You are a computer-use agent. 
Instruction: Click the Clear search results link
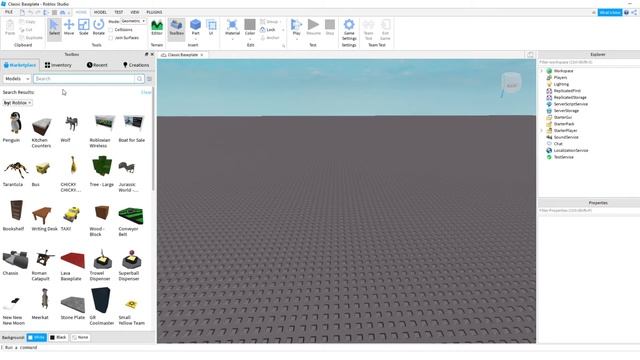pyautogui.click(x=146, y=92)
